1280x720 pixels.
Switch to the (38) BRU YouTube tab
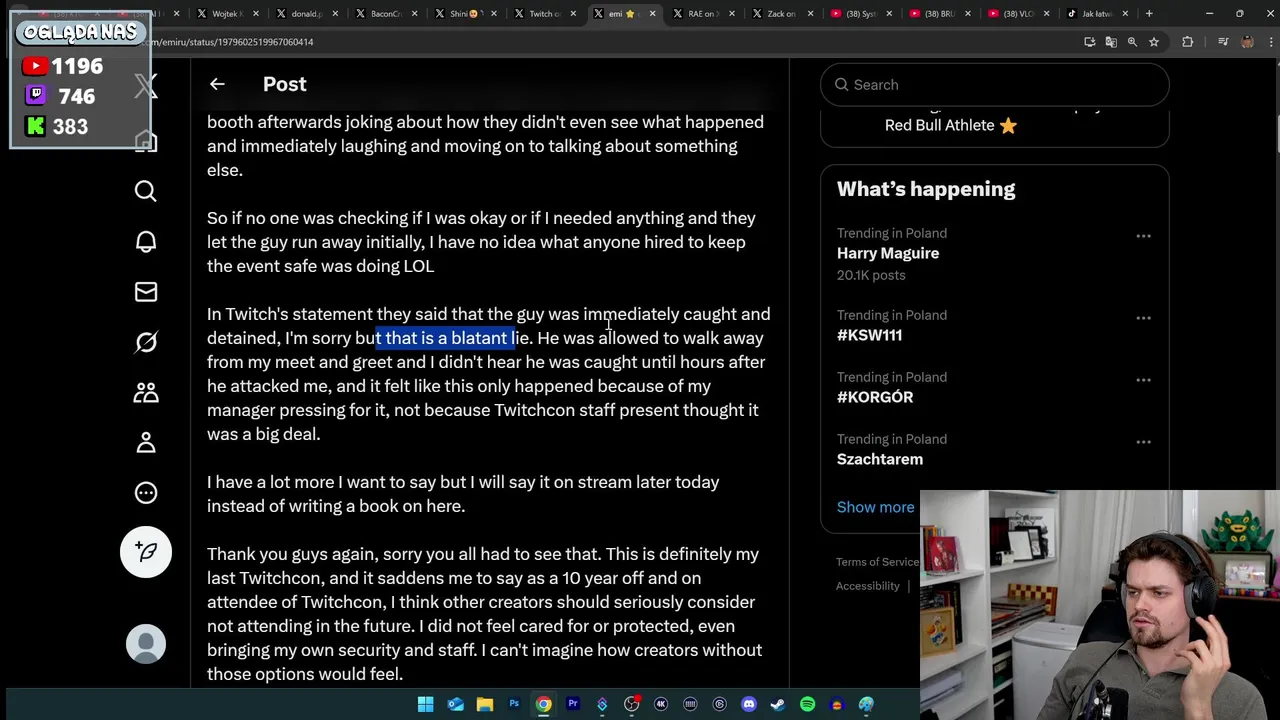pos(940,14)
